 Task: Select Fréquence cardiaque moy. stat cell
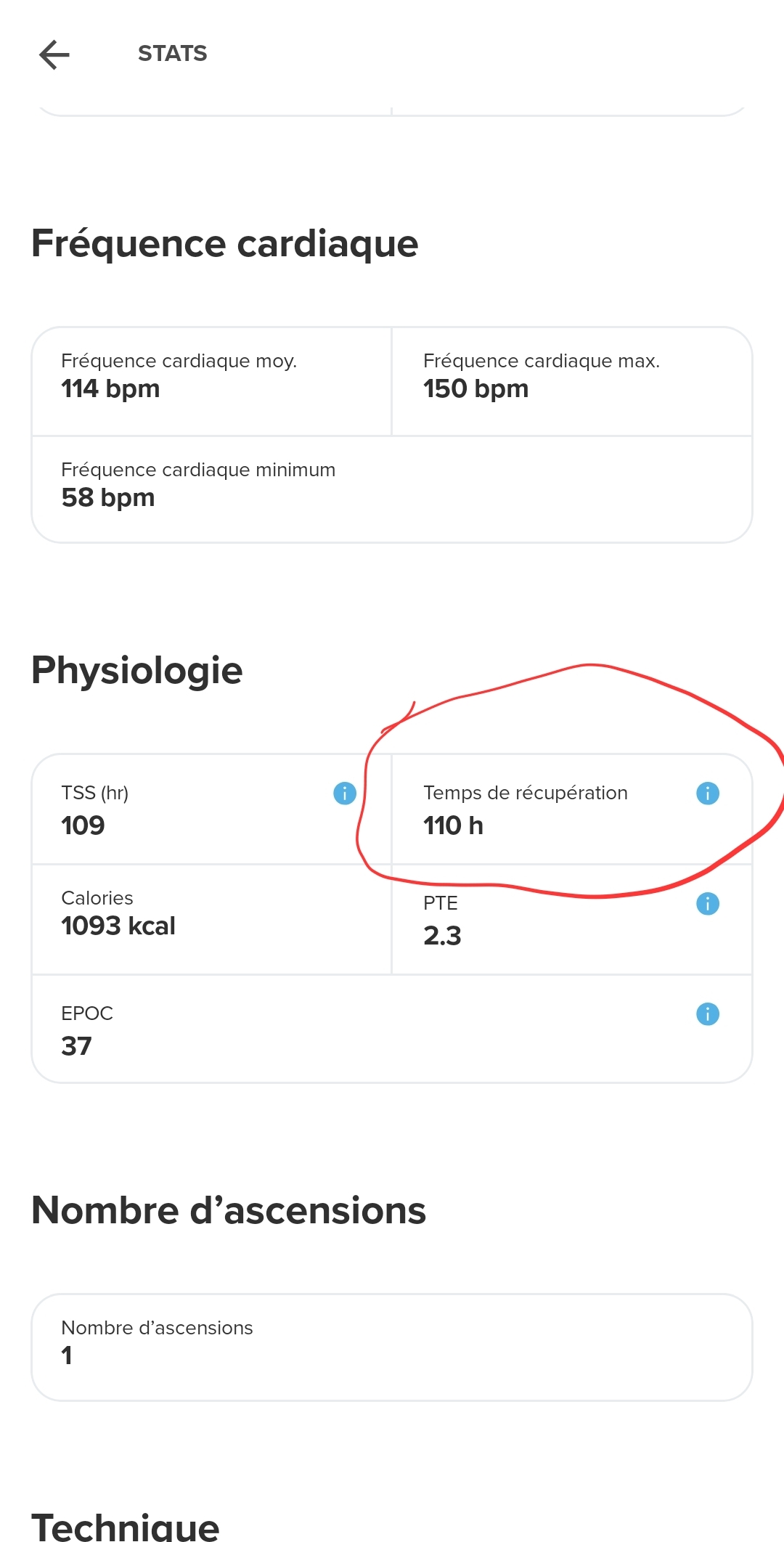[211, 381]
